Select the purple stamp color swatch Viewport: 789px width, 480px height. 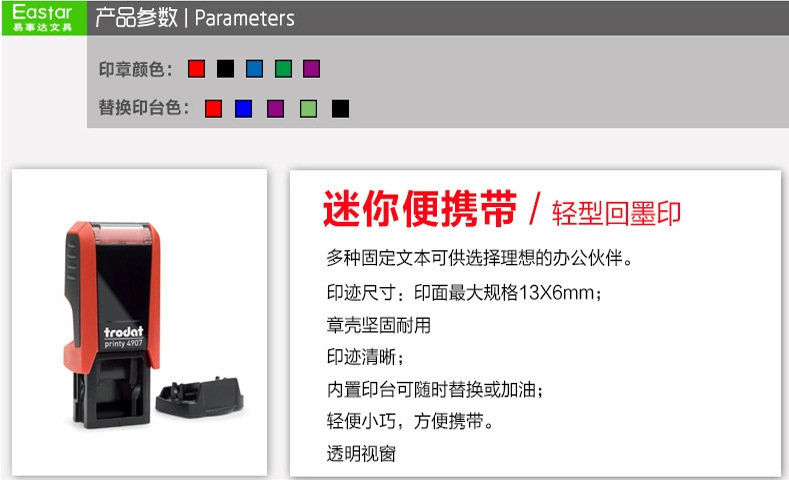[311, 68]
